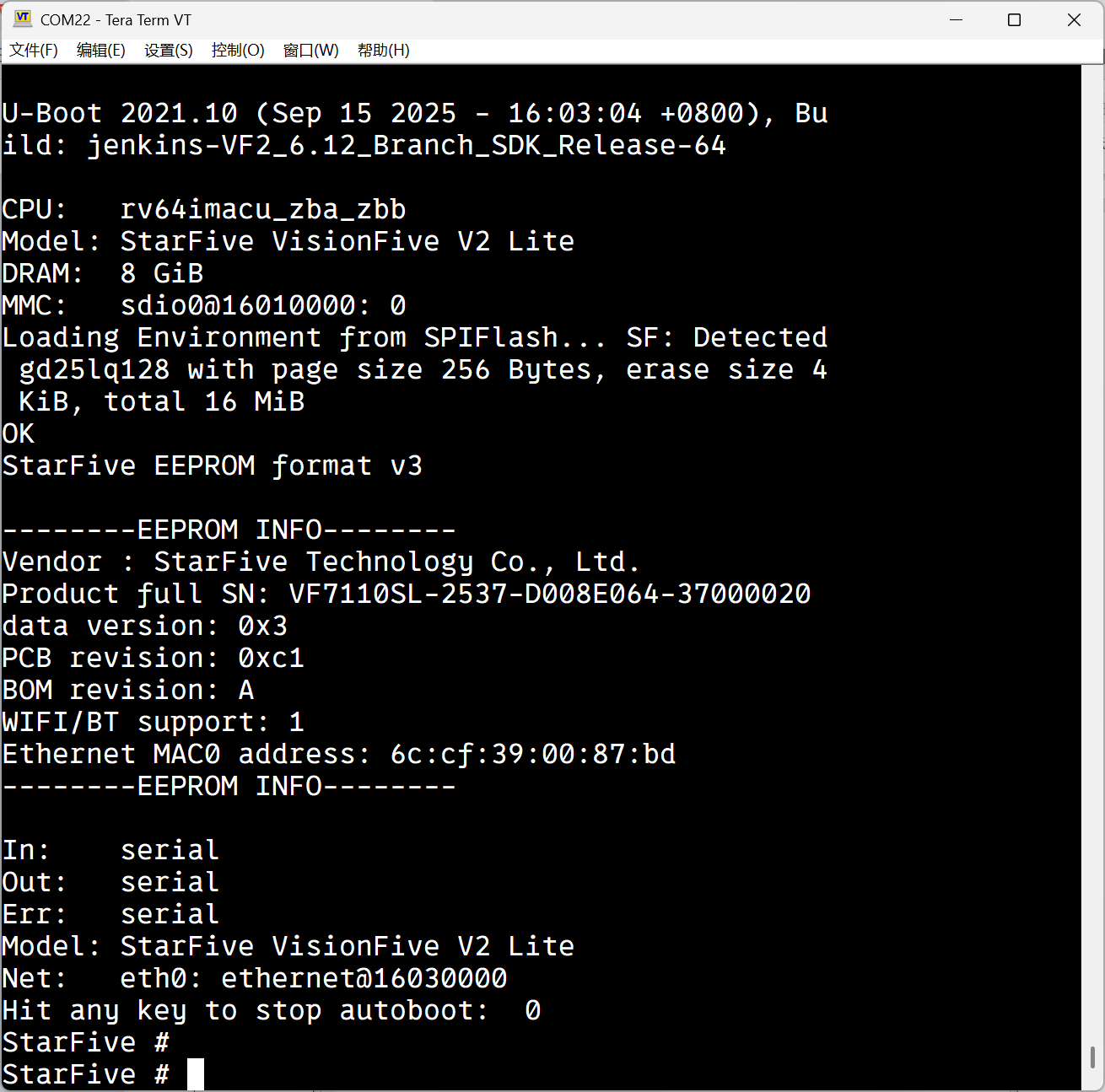
Task: Click the vertical scrollbar thumb
Action: coord(1092,1057)
